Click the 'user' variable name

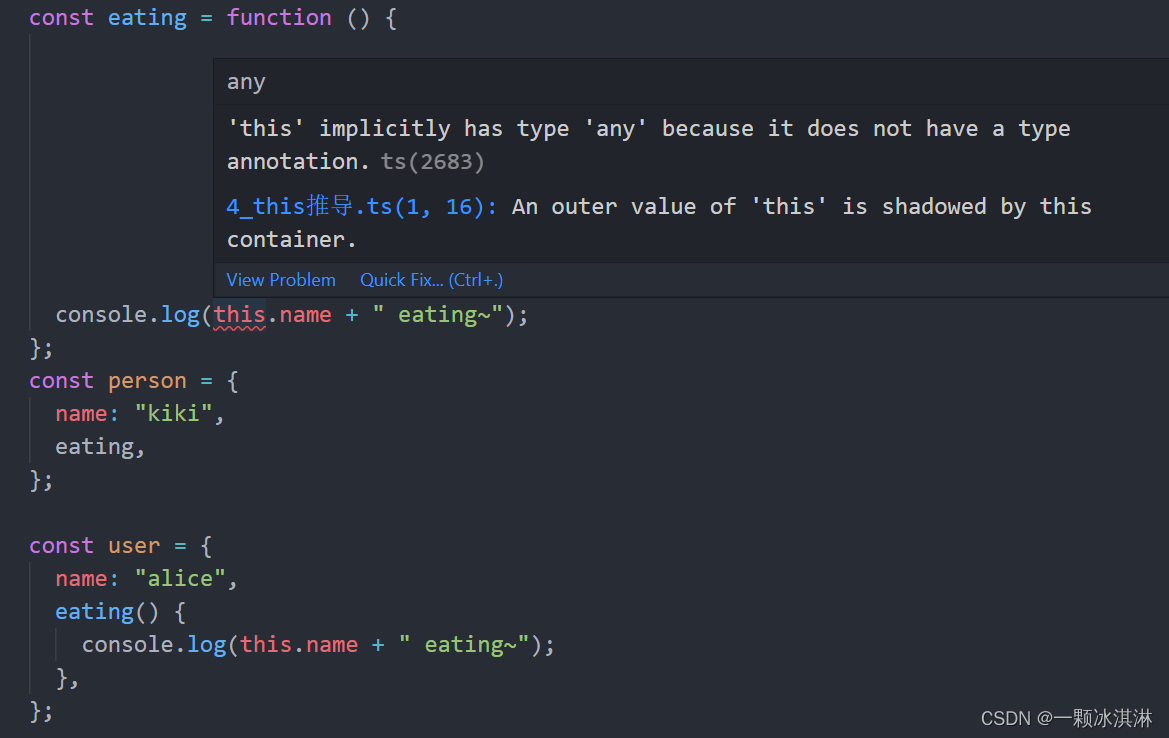coord(134,546)
